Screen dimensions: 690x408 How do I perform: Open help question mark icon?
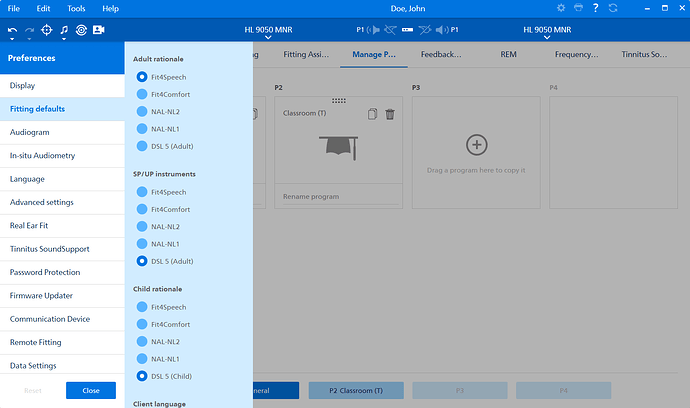(x=595, y=8)
